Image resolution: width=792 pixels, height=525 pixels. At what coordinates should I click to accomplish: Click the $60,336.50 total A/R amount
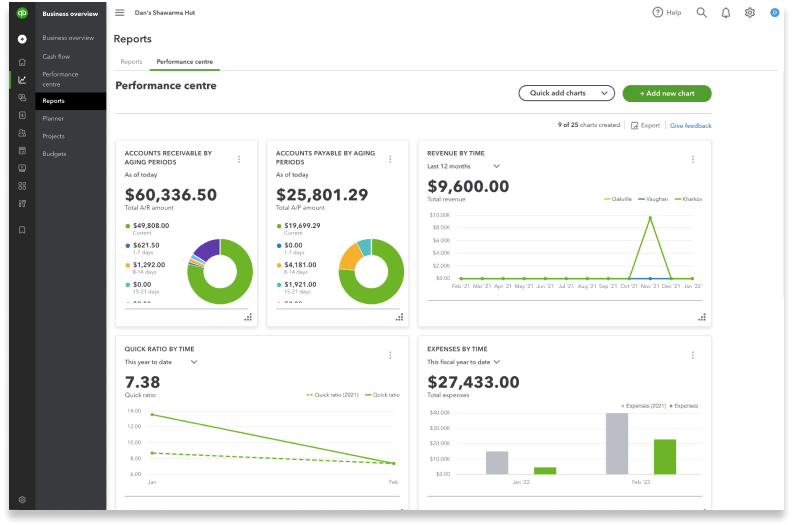pyautogui.click(x=171, y=195)
